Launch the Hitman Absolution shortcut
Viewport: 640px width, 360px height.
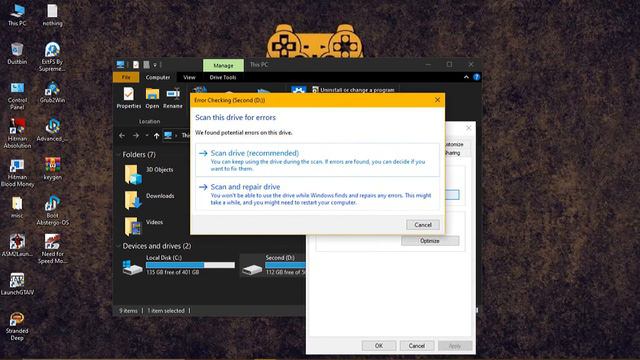17,133
